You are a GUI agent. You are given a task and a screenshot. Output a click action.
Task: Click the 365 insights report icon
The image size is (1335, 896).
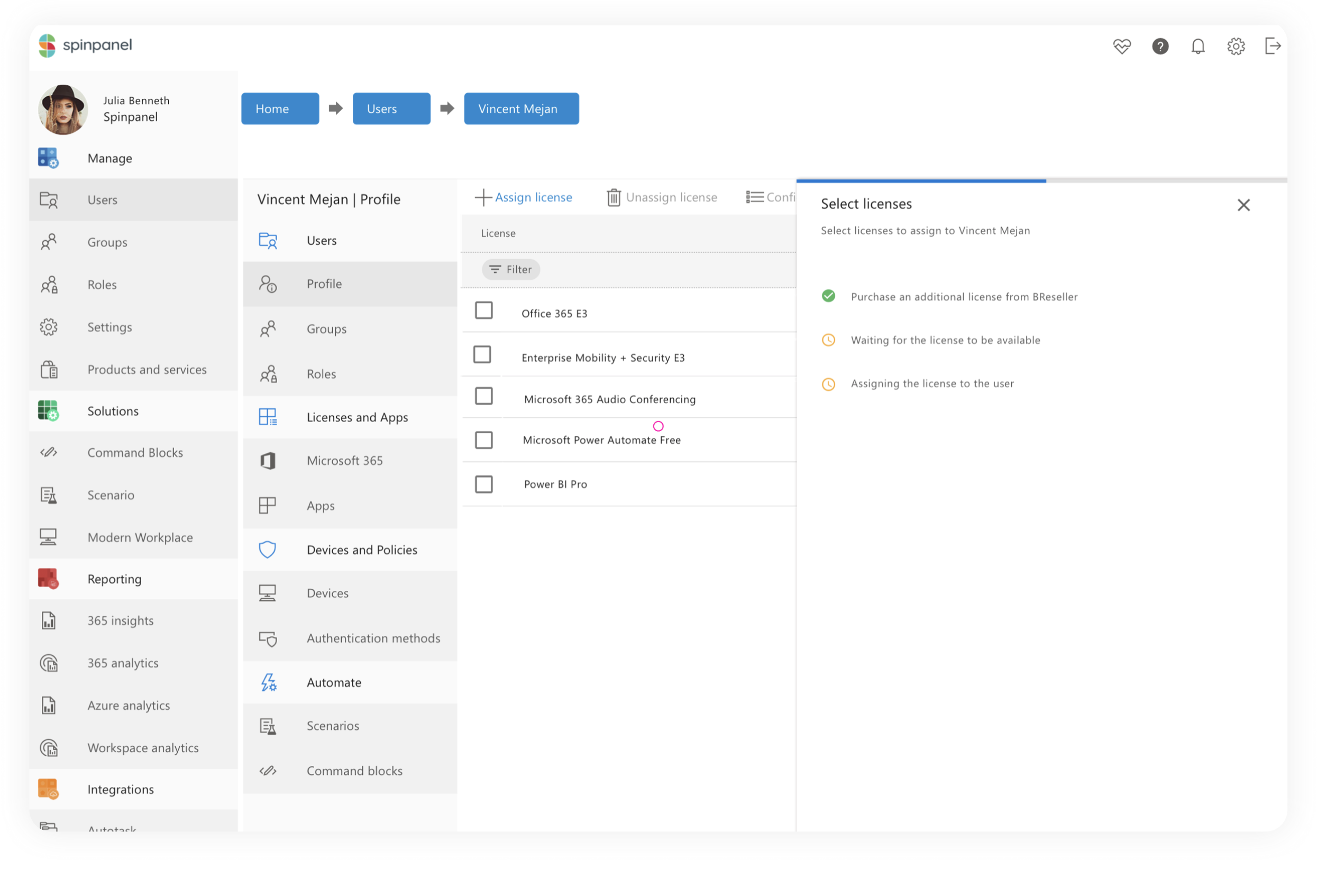pyautogui.click(x=49, y=620)
